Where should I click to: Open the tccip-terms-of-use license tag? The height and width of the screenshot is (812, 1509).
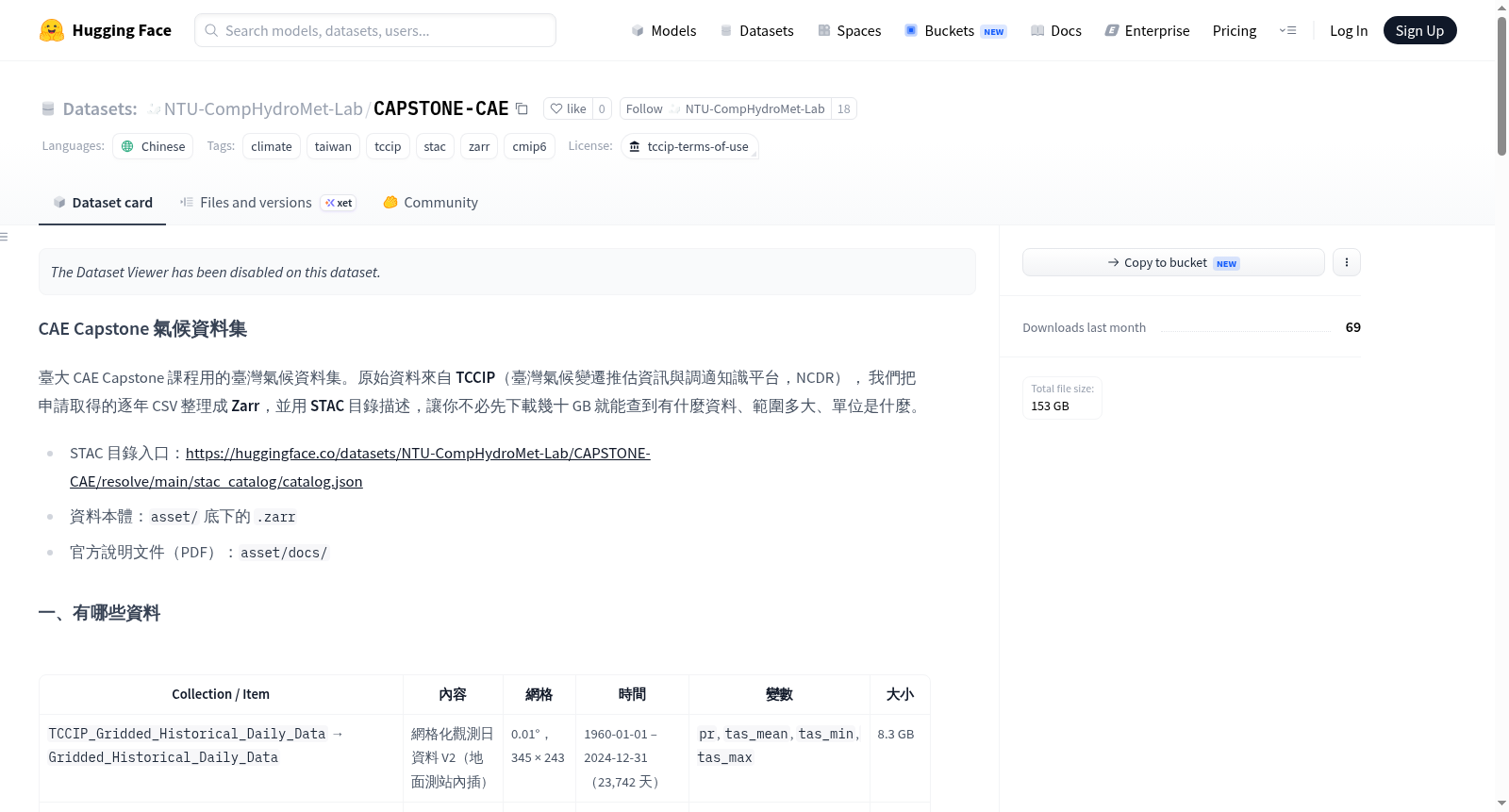coord(689,146)
